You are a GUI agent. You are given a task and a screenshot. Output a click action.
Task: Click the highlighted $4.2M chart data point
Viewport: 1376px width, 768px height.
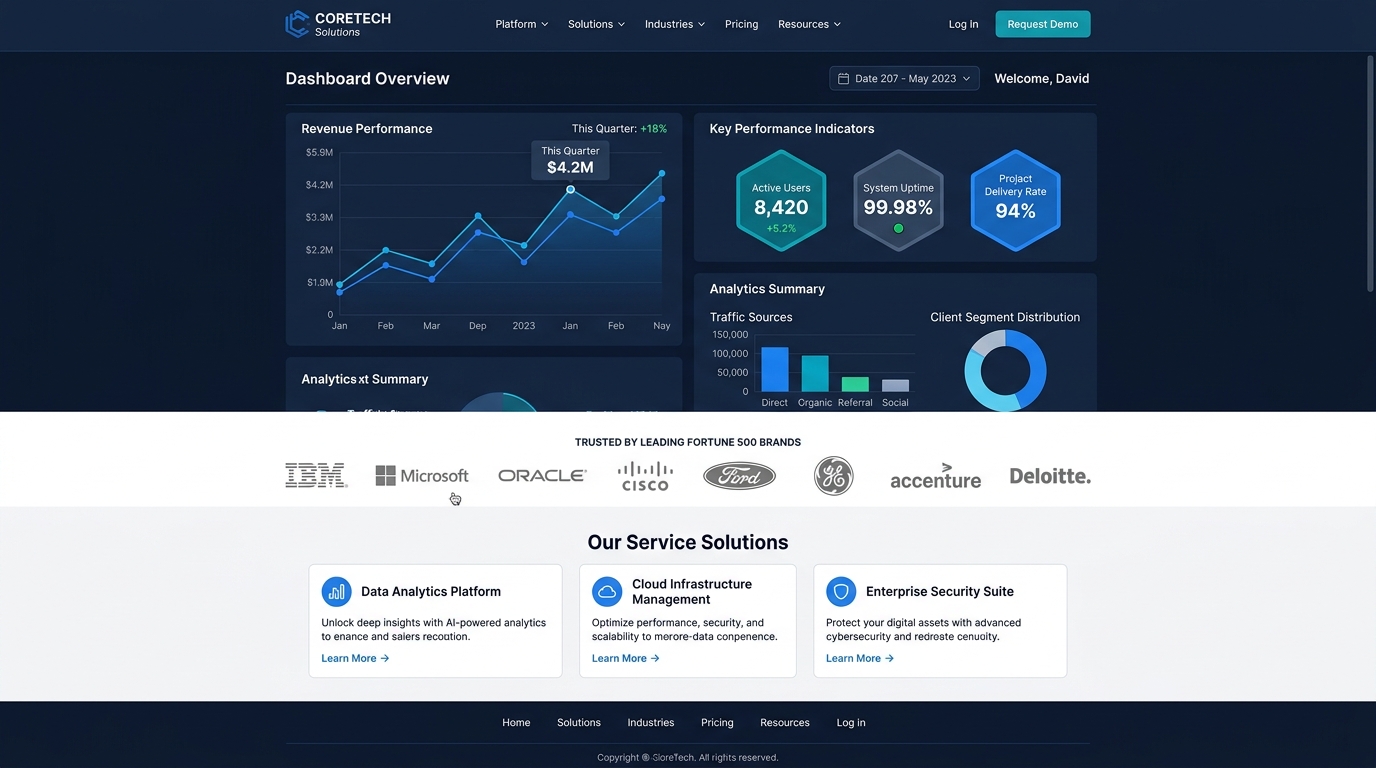(x=570, y=189)
